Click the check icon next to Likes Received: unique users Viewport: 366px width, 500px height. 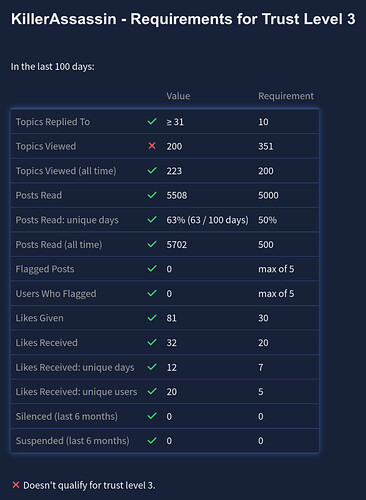152,391
